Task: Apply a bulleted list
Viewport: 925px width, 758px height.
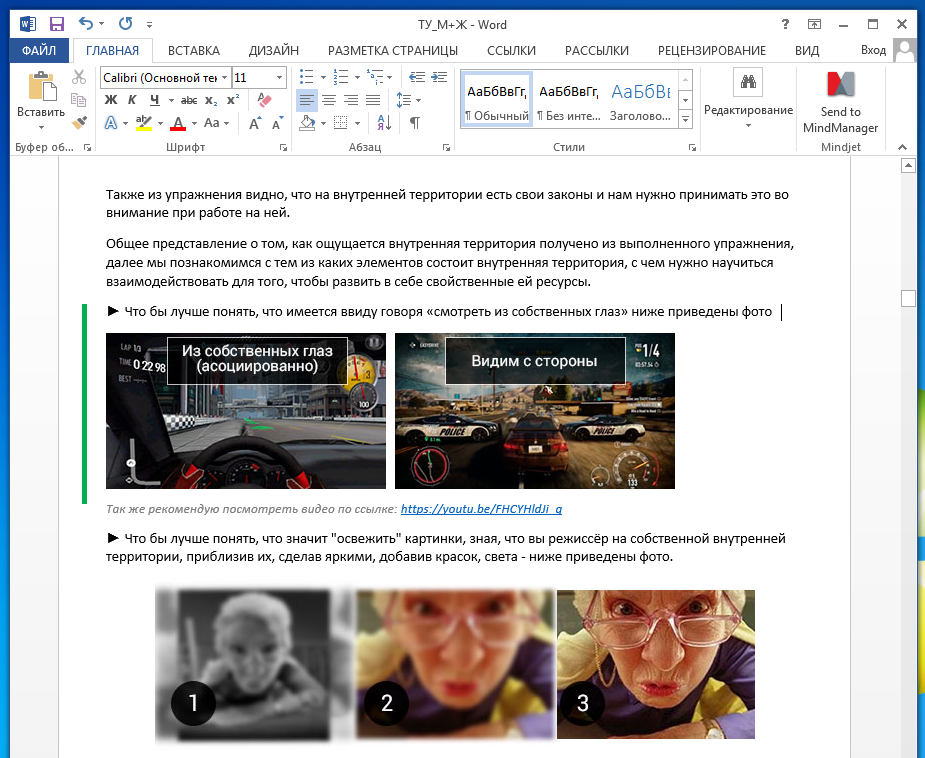Action: [306, 77]
